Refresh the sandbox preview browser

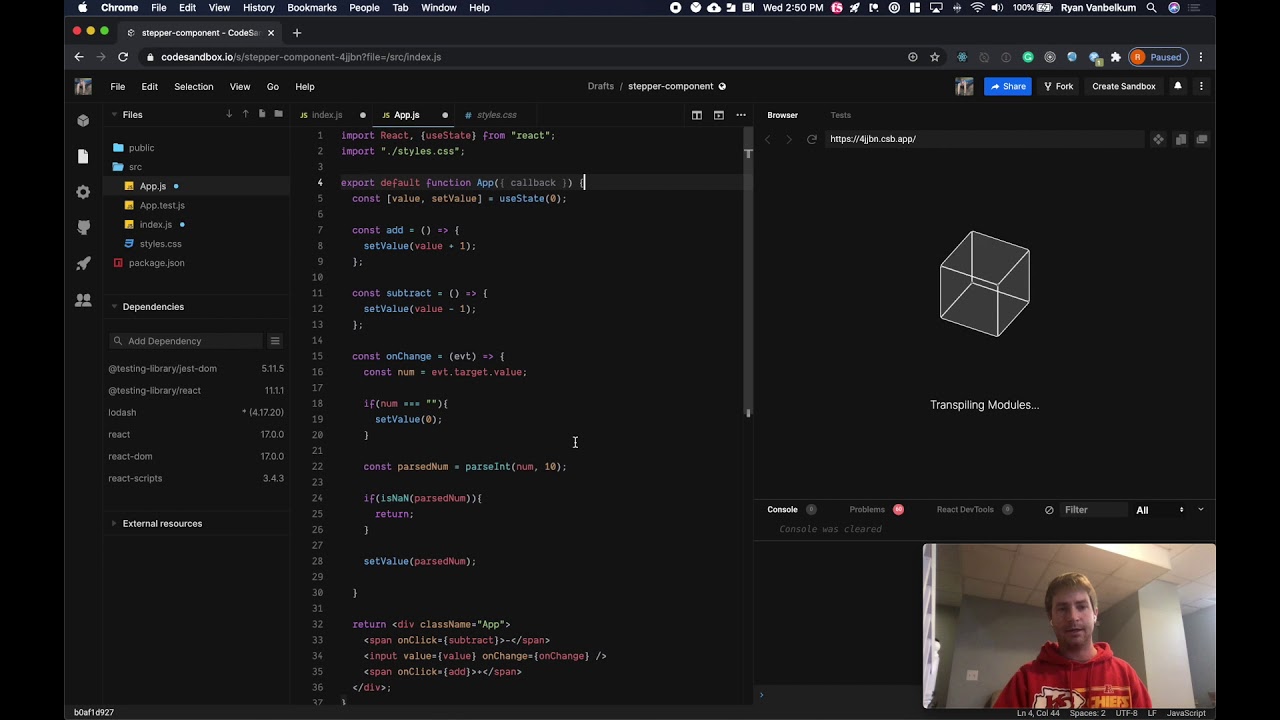[x=812, y=139]
